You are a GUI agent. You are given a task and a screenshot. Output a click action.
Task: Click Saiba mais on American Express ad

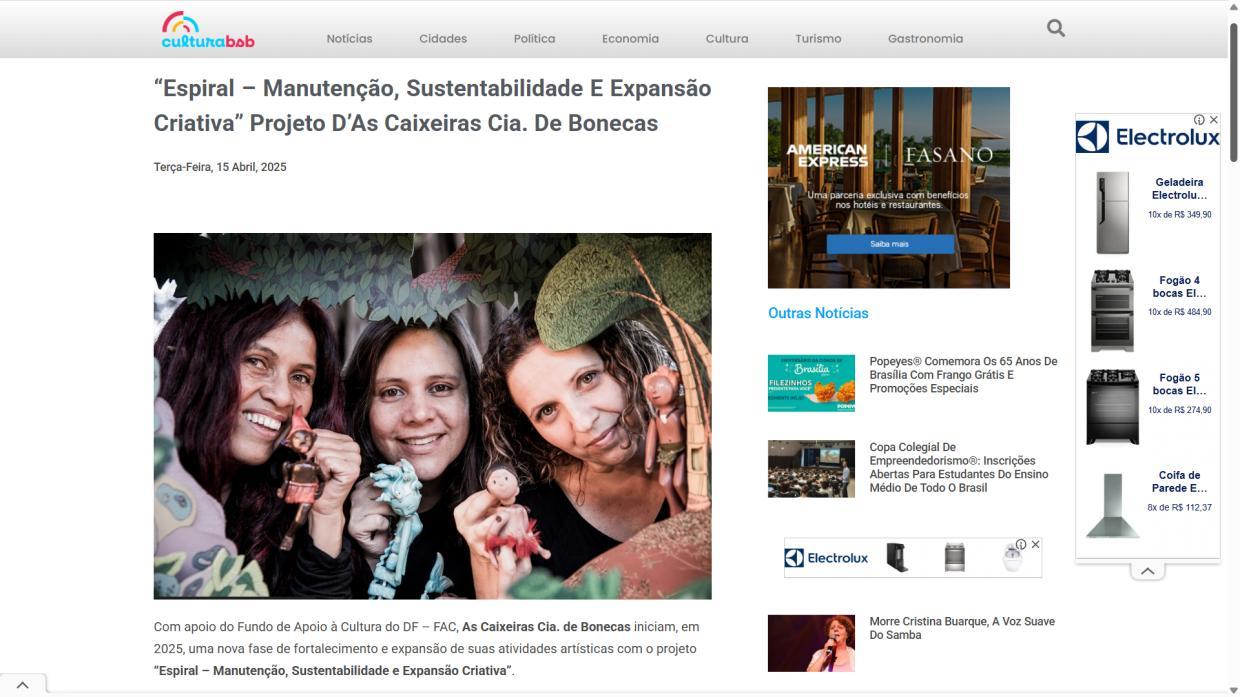click(x=889, y=244)
